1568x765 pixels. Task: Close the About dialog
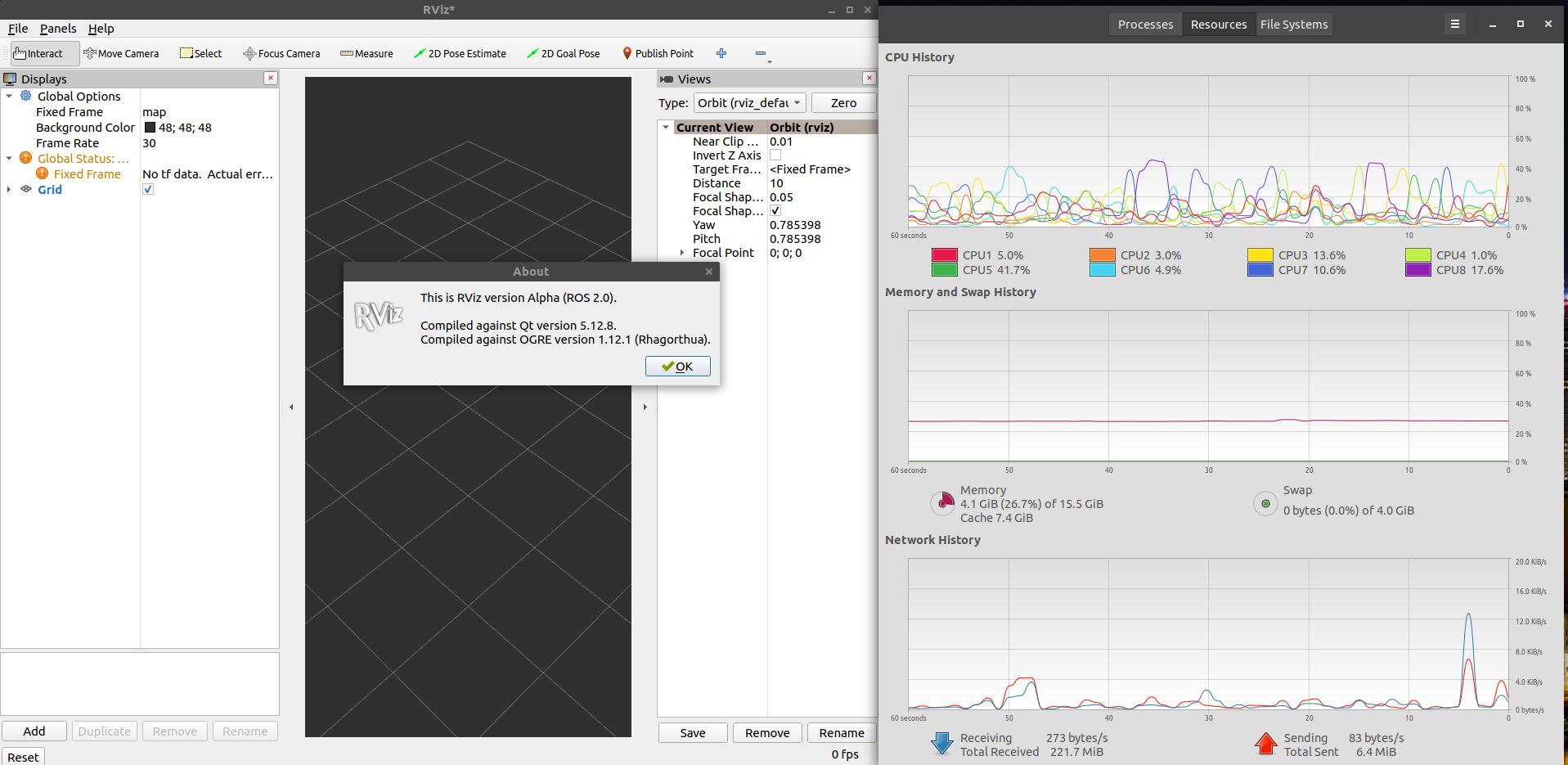(709, 272)
